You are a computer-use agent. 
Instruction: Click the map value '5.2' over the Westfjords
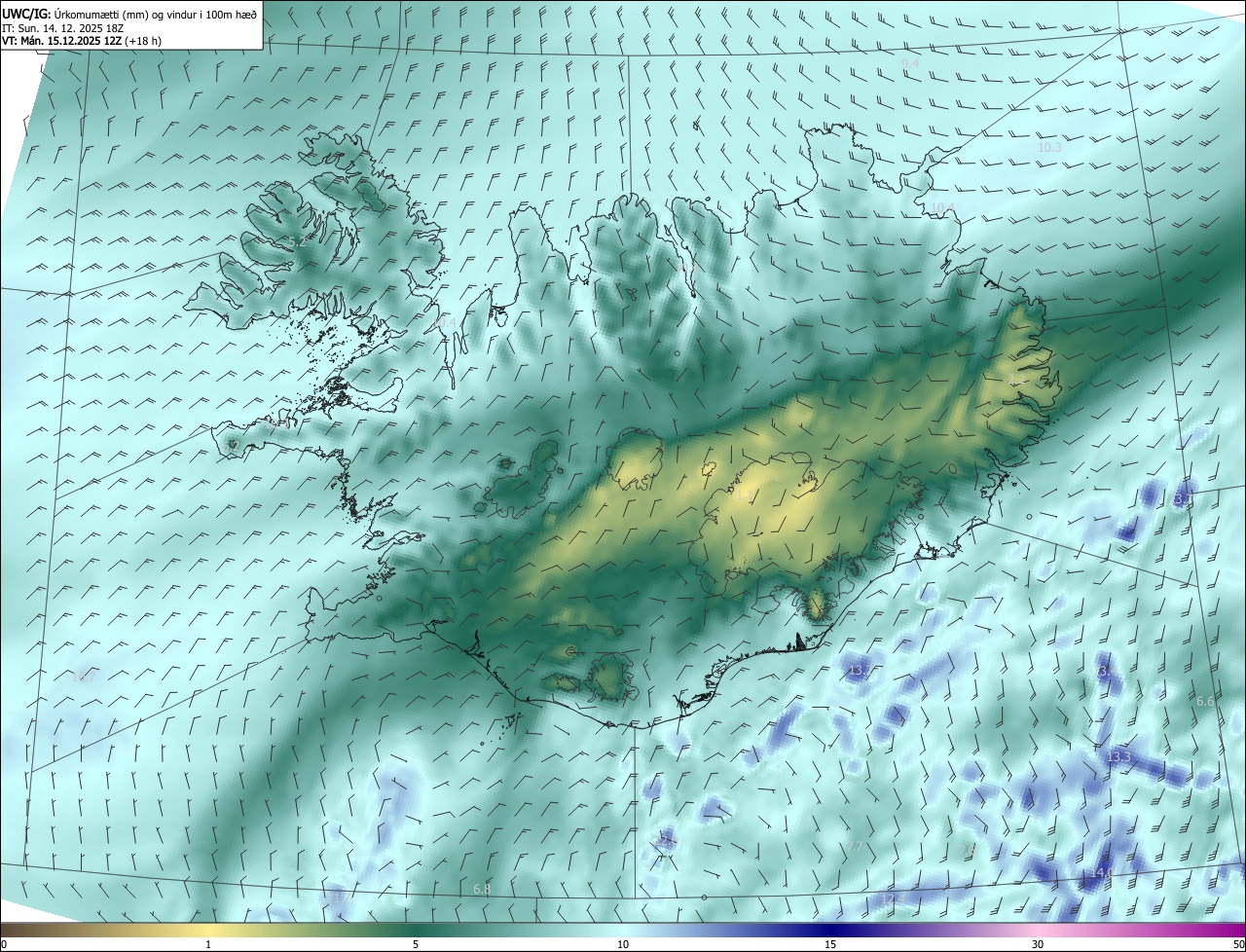point(297,241)
